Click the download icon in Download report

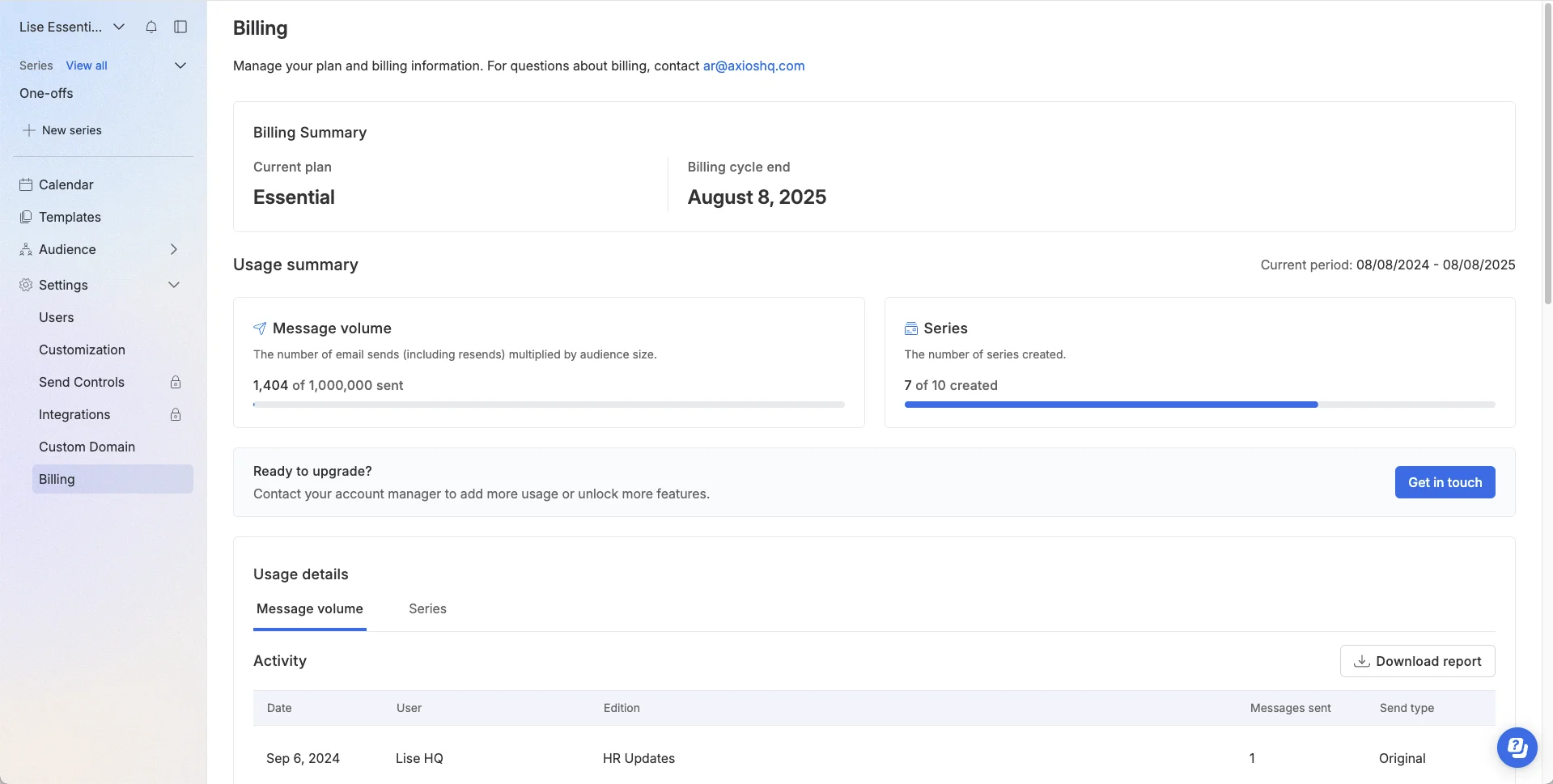coord(1362,661)
